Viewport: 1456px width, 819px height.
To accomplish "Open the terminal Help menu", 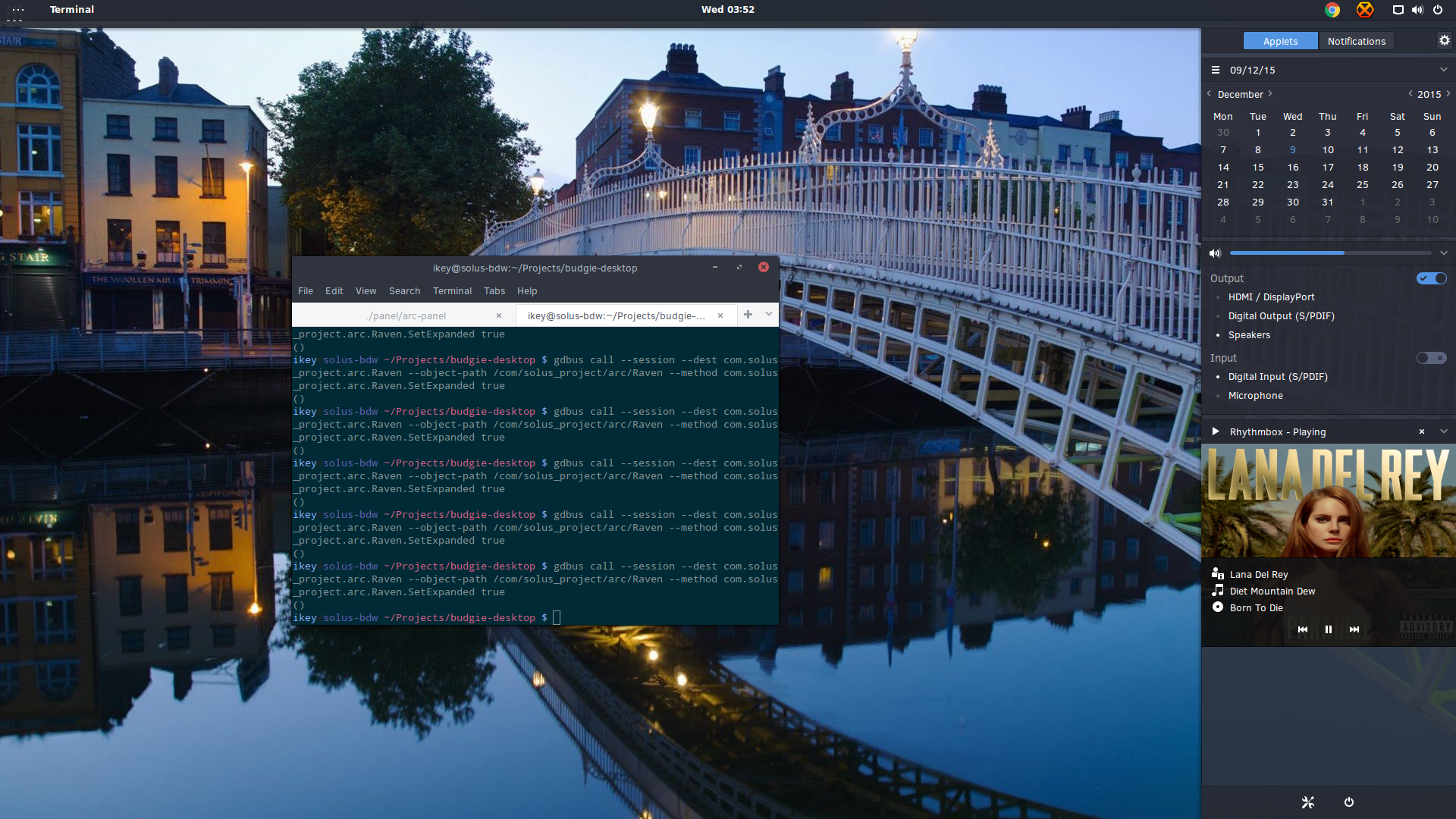I will coord(527,291).
